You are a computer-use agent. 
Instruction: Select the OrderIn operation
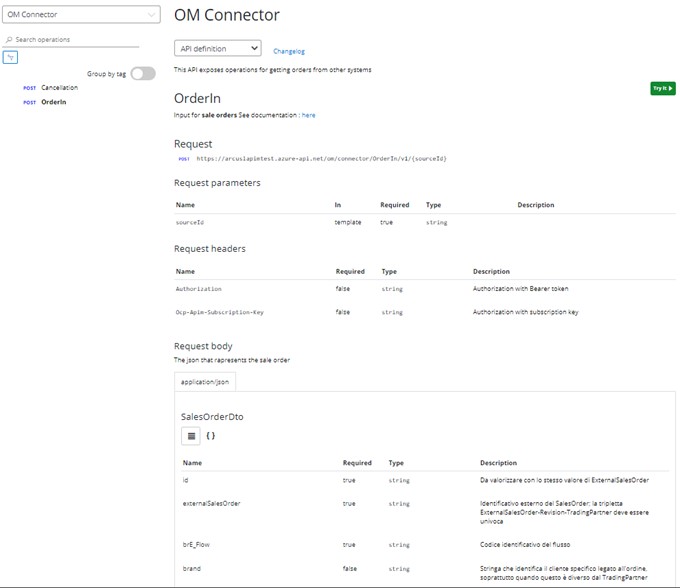click(x=54, y=102)
